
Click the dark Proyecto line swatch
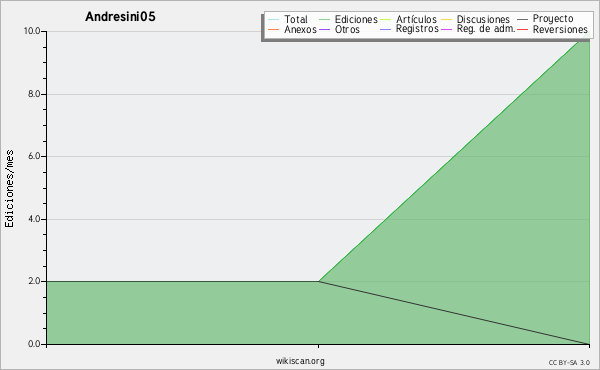(x=523, y=19)
